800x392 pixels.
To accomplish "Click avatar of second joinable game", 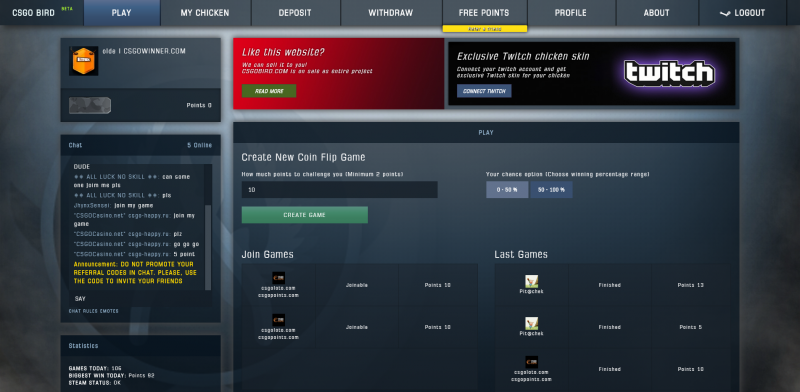I will pyautogui.click(x=279, y=320).
